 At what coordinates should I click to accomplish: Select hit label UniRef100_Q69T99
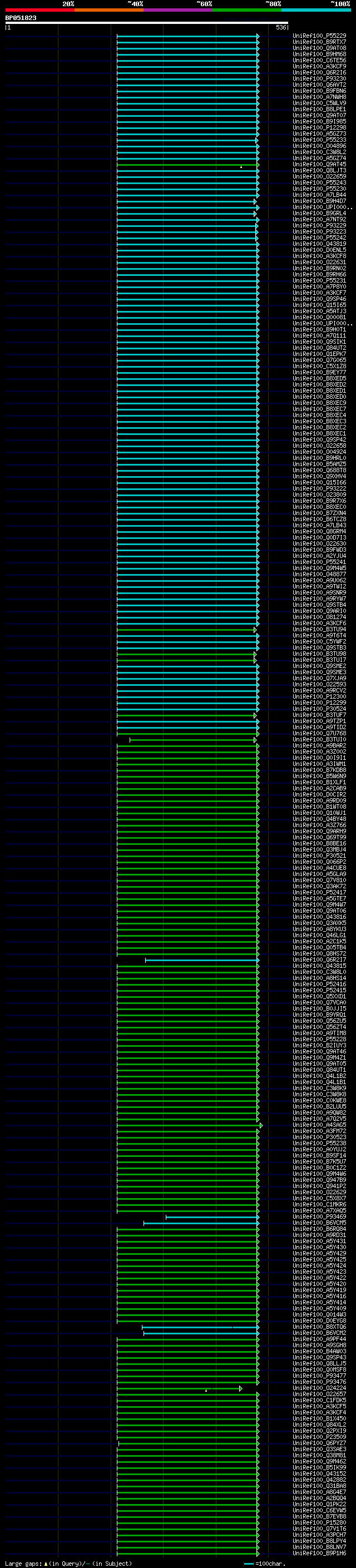[x=319, y=837]
